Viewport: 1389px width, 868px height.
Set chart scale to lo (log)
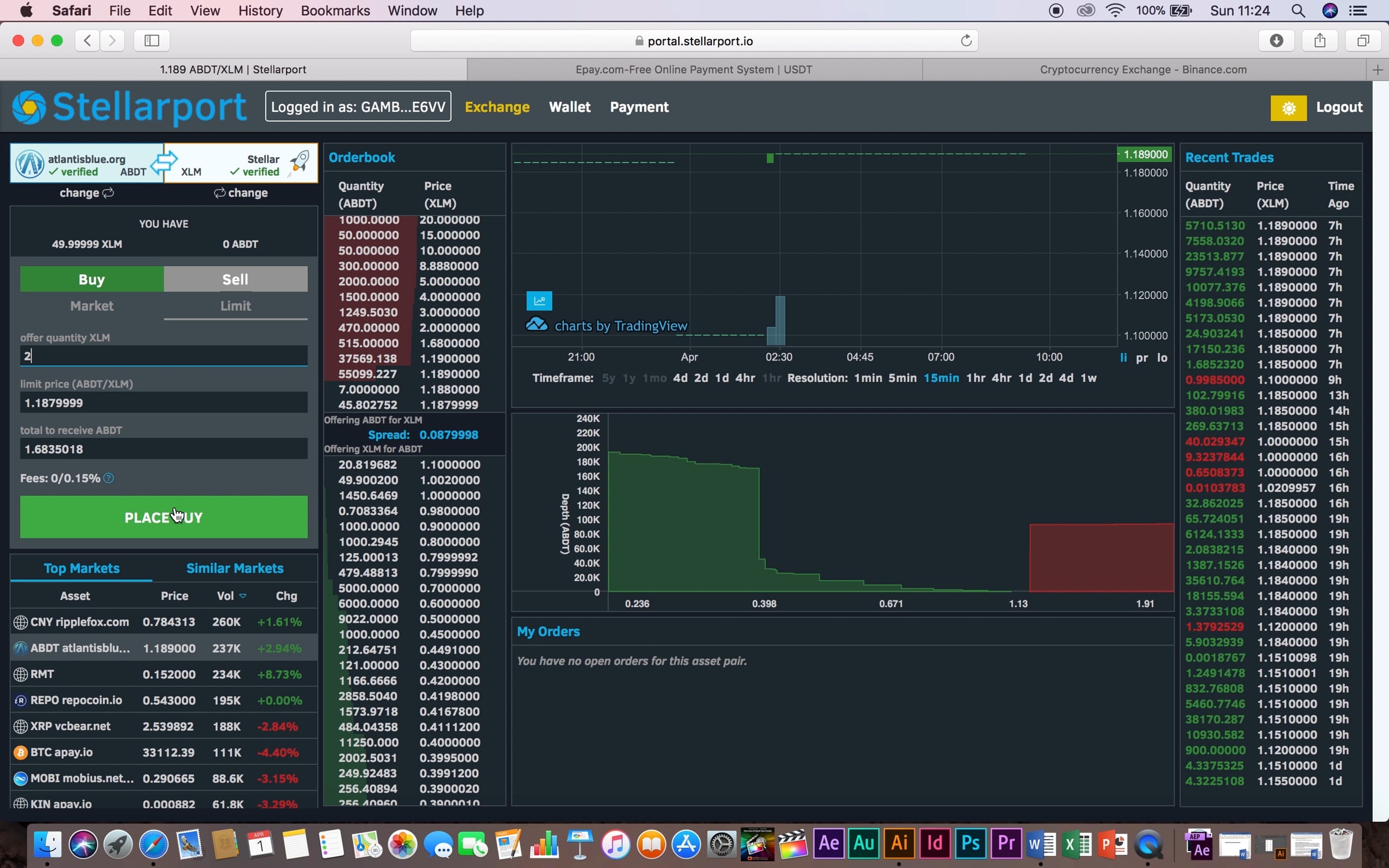coord(1162,357)
